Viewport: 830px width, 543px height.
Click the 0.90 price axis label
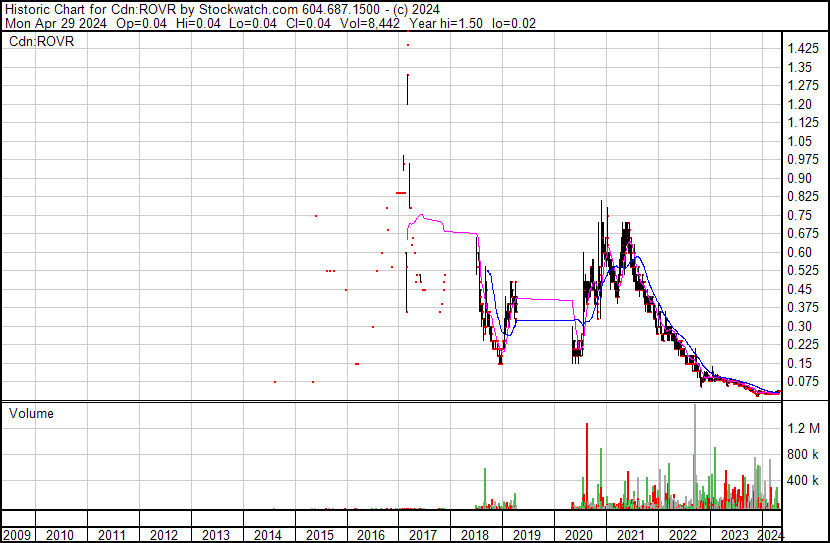pos(799,178)
